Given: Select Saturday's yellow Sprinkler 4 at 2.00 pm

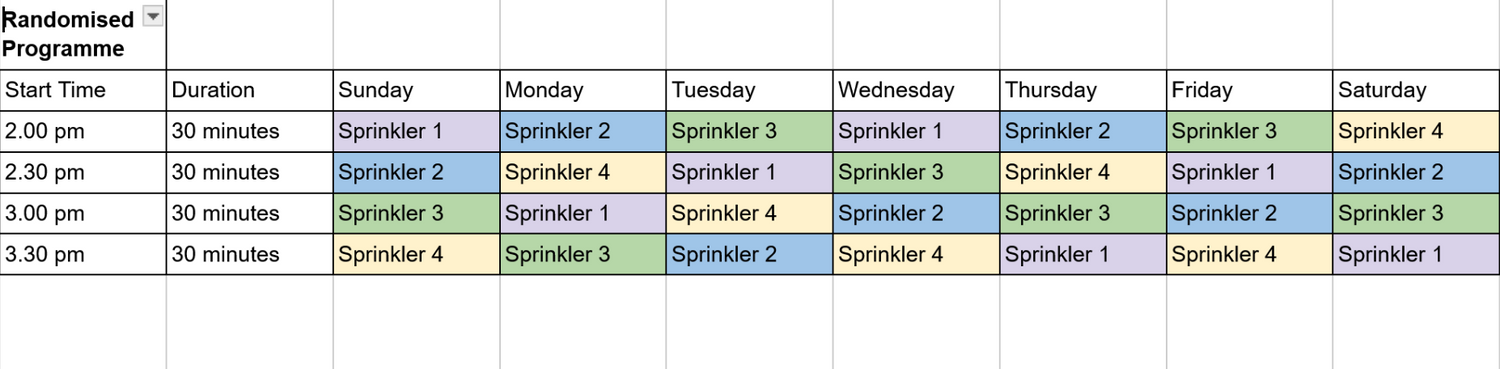Looking at the screenshot, I should [x=1416, y=131].
